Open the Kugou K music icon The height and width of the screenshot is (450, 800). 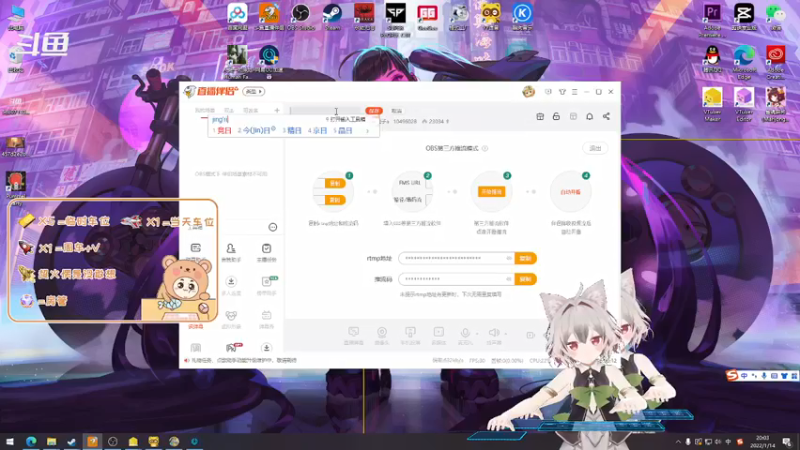[522, 16]
